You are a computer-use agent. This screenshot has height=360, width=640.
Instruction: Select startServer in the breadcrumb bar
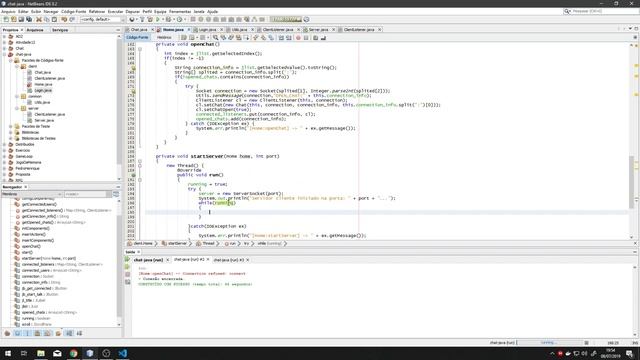[x=177, y=244]
